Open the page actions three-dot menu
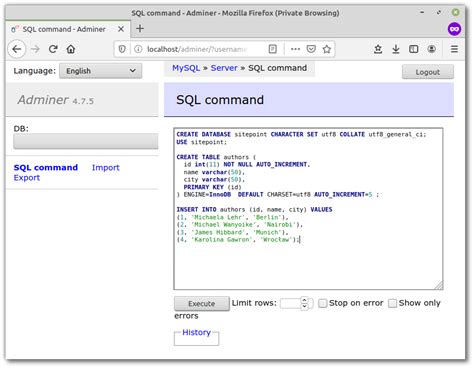 click(x=295, y=49)
